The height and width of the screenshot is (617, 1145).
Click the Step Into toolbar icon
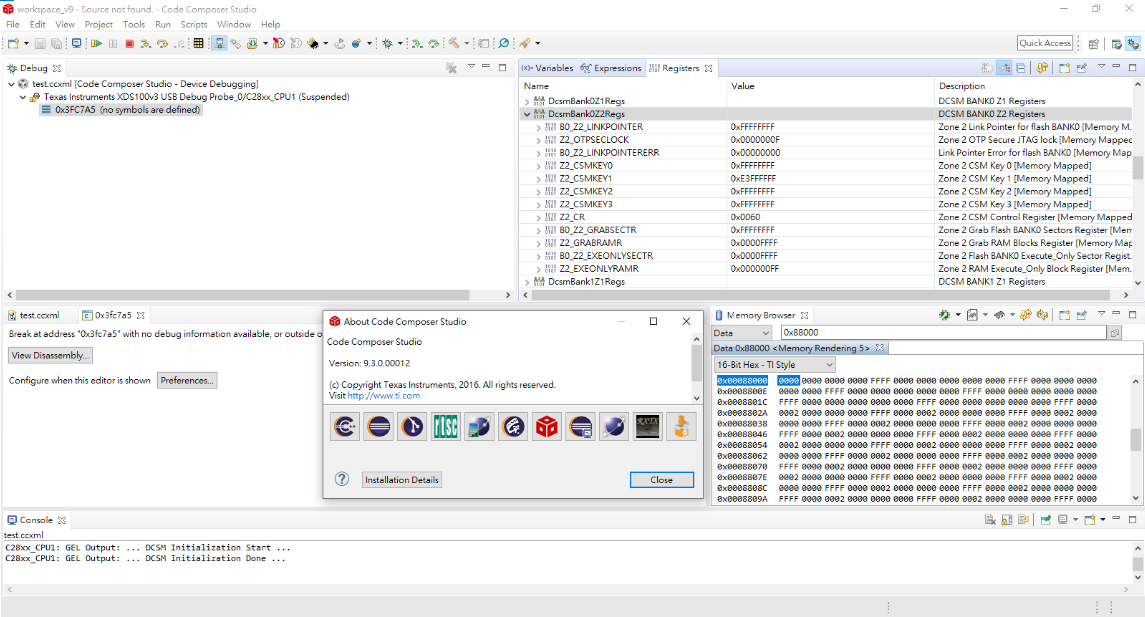(145, 44)
